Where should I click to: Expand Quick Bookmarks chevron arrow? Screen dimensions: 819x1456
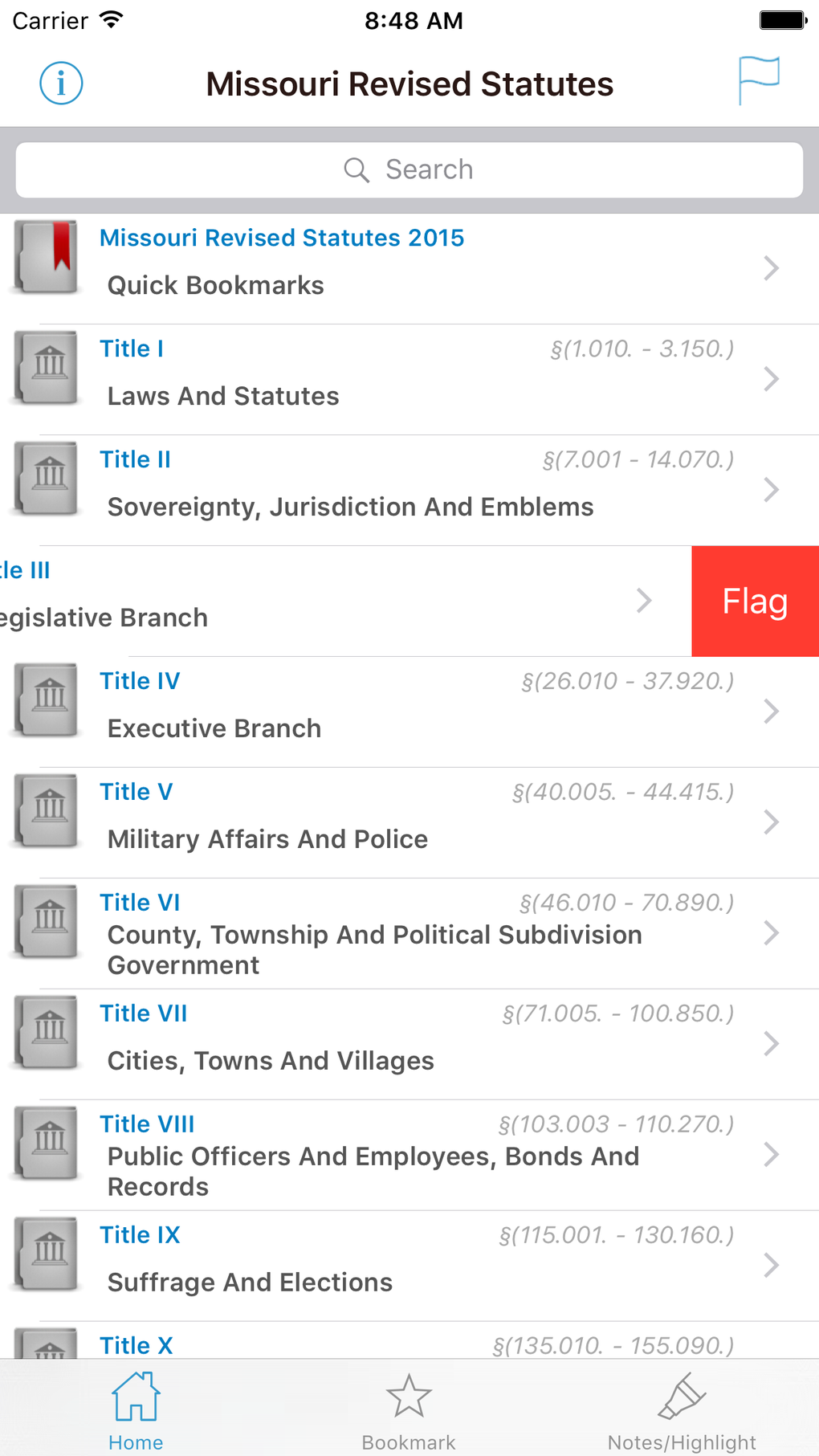pos(771,267)
